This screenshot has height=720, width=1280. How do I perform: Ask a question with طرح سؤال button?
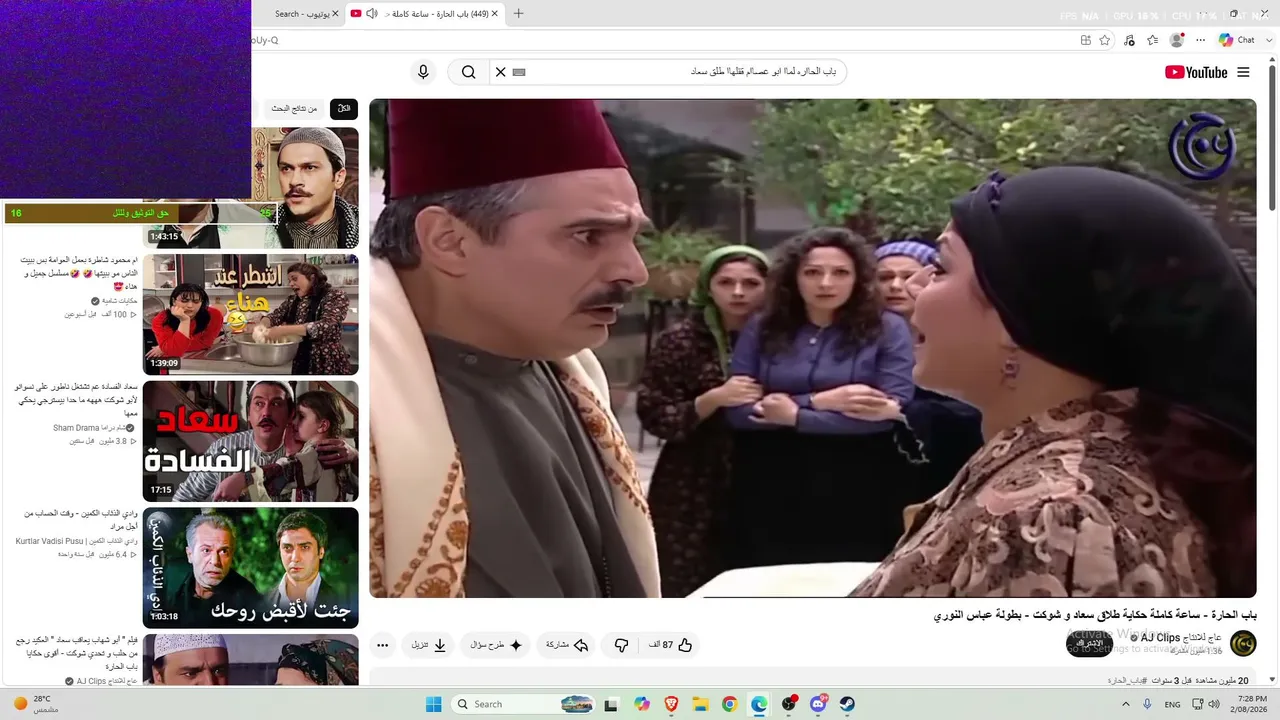pyautogui.click(x=496, y=645)
